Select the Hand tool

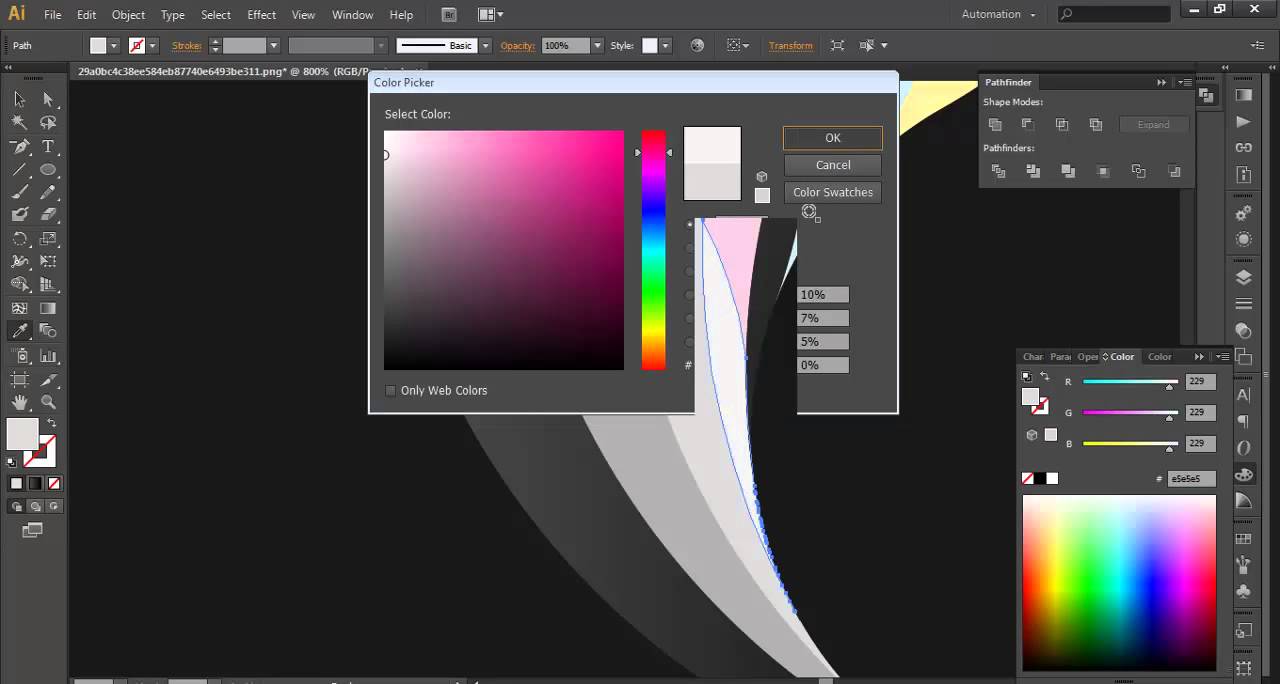19,403
